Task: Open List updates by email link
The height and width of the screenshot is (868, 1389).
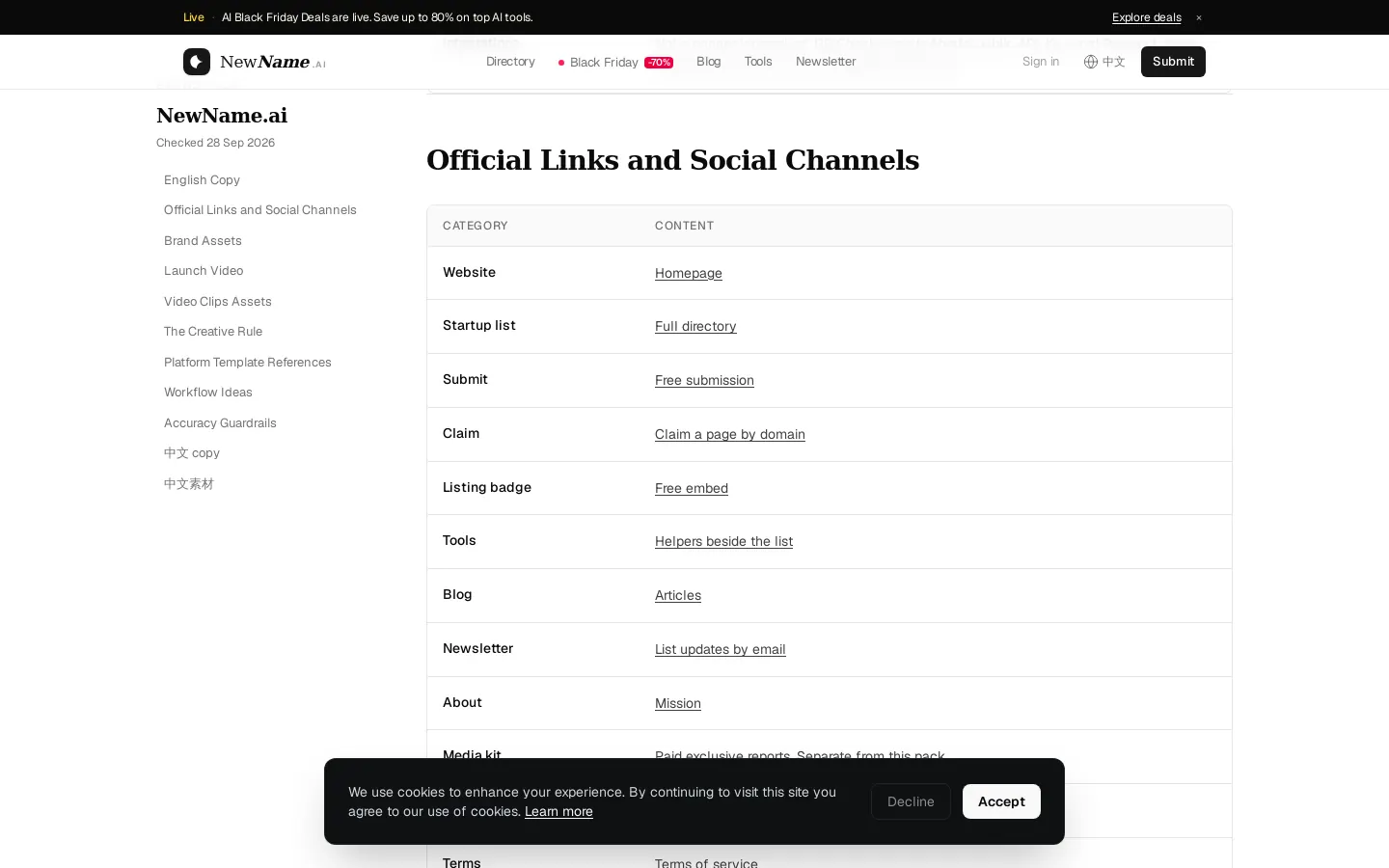Action: pyautogui.click(x=721, y=650)
